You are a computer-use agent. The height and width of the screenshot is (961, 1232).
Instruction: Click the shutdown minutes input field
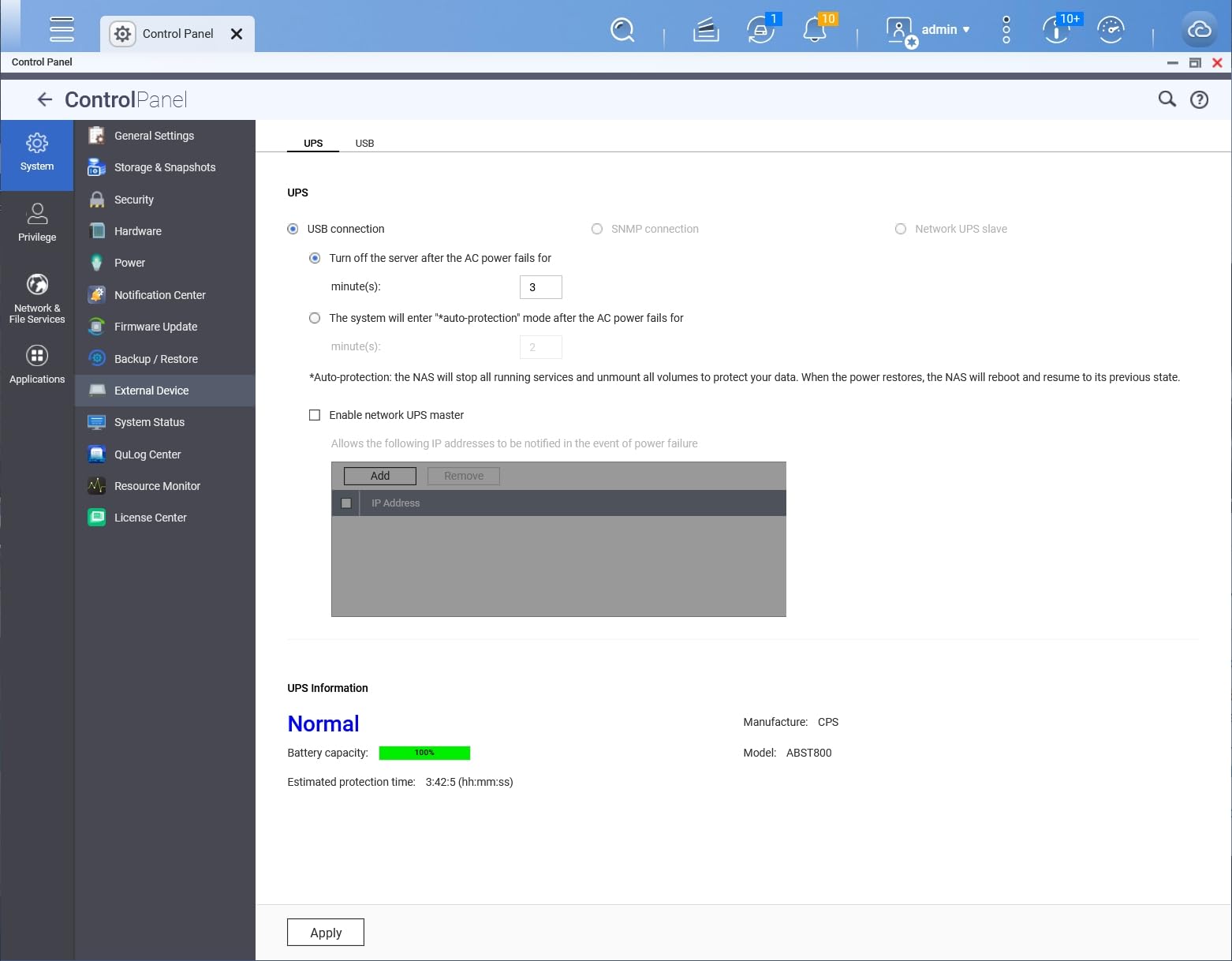coord(540,287)
